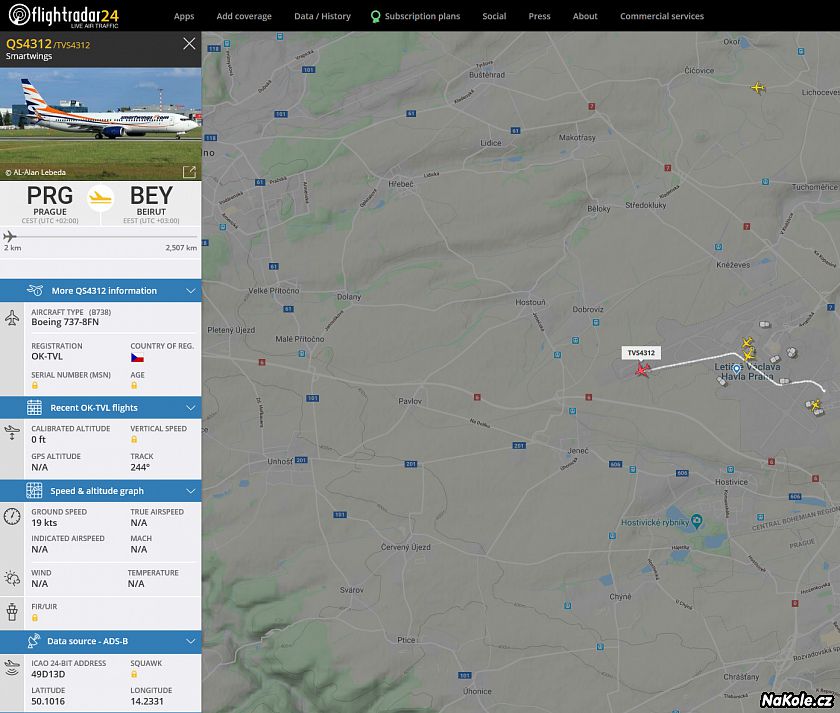Expand Data source - ADS-B section

(x=101, y=641)
